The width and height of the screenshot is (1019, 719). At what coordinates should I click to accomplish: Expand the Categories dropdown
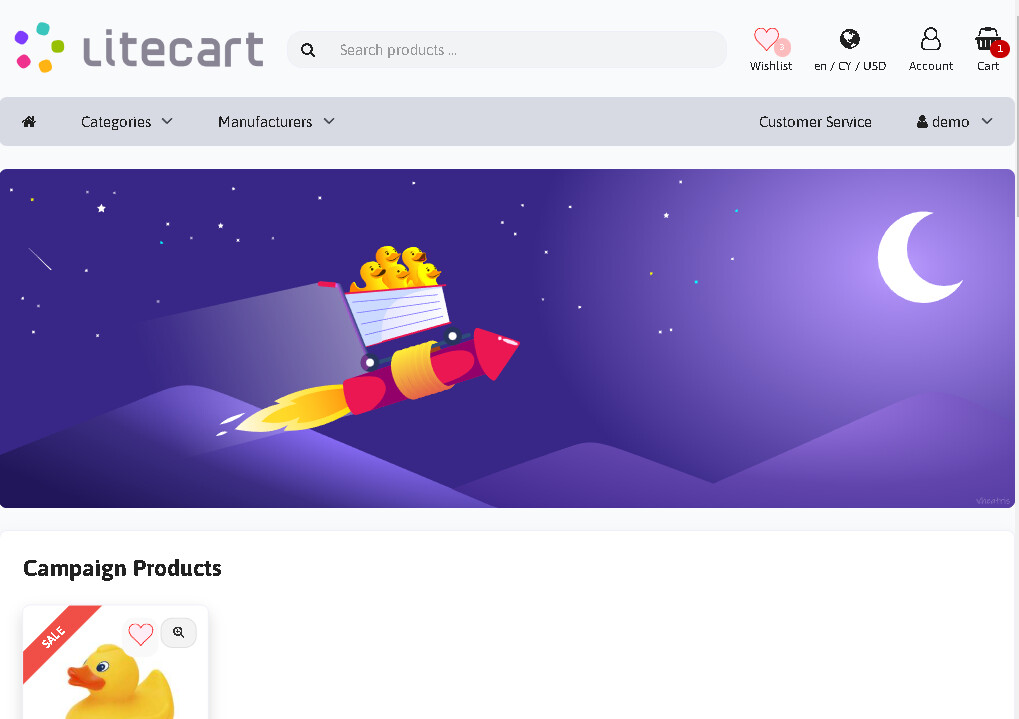[127, 122]
